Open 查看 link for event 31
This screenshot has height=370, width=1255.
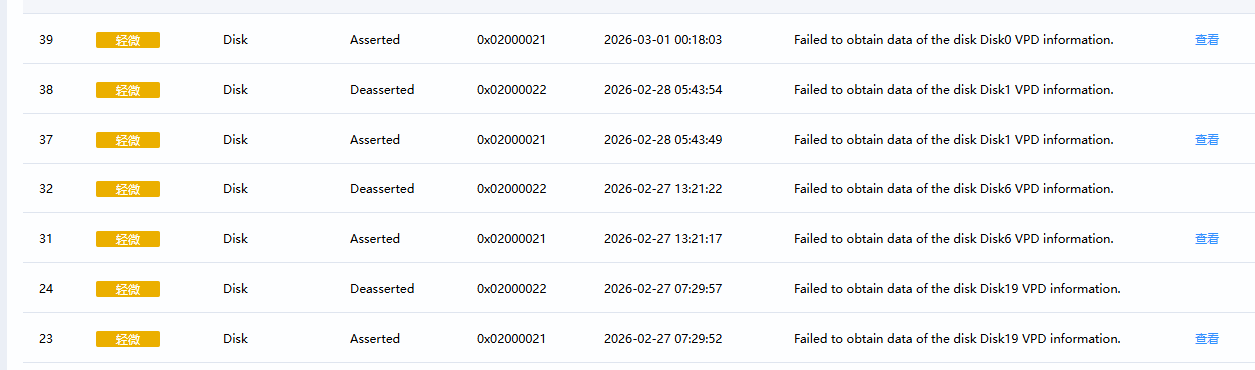tap(1207, 239)
